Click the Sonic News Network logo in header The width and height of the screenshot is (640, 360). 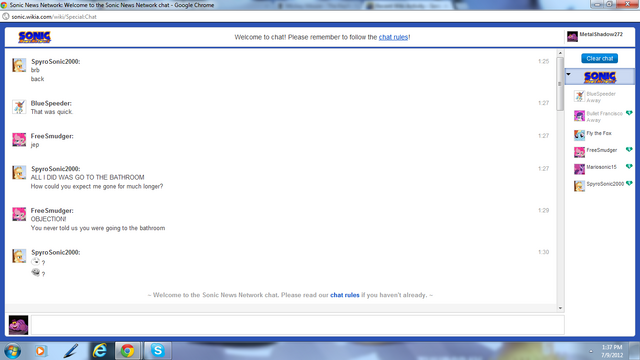point(34,37)
